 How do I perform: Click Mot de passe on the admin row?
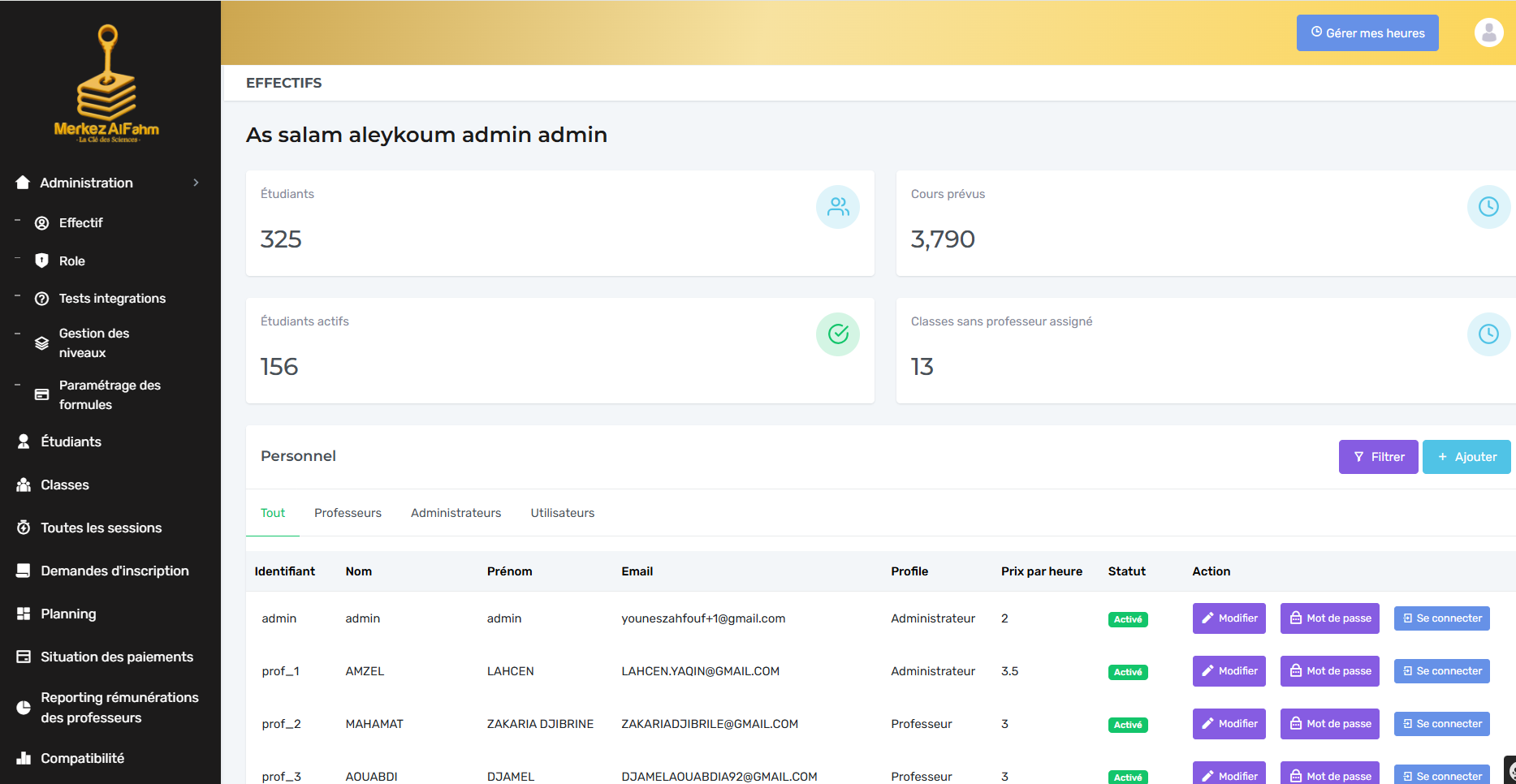point(1329,618)
